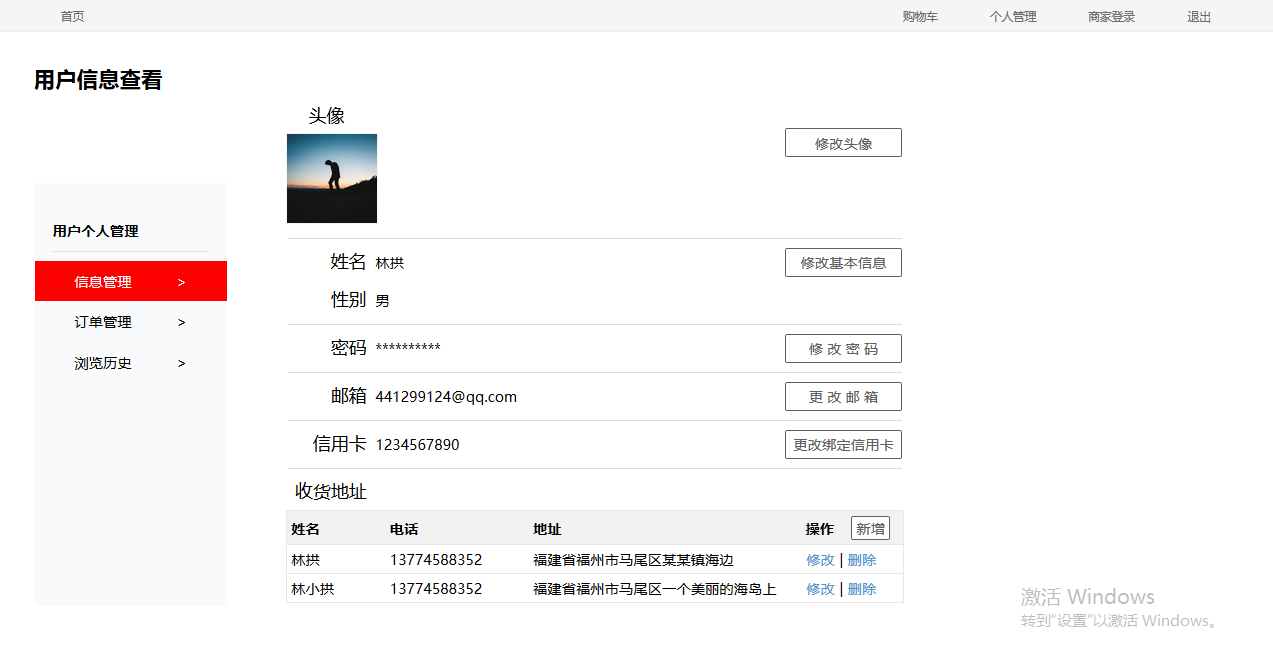Click the 更改邮箱 button

[x=843, y=397]
